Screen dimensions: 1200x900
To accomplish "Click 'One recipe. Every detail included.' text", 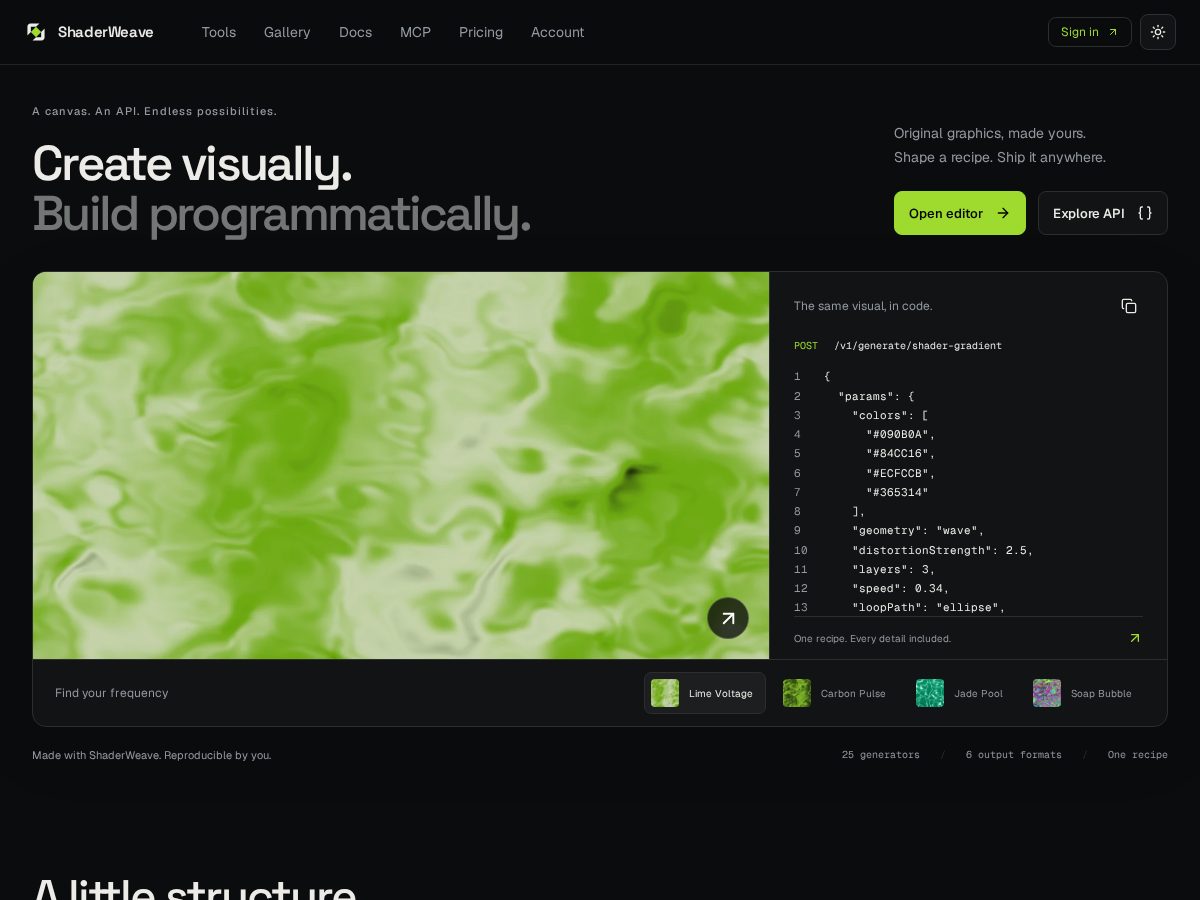I will click(873, 638).
